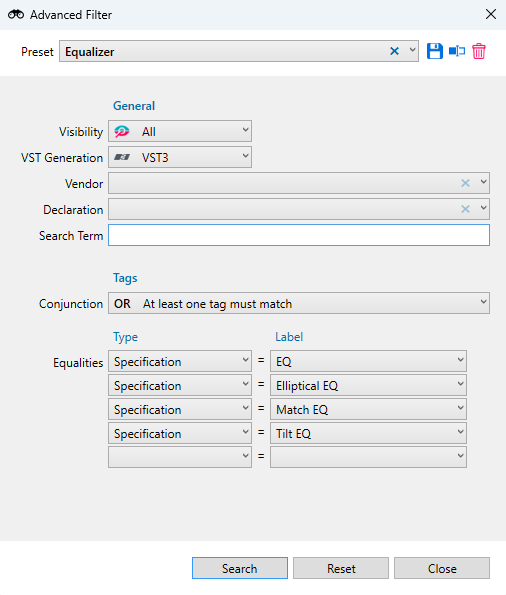Viewport: 506px width, 595px height.
Task: Clear the Vendor field with X
Action: coord(465,183)
